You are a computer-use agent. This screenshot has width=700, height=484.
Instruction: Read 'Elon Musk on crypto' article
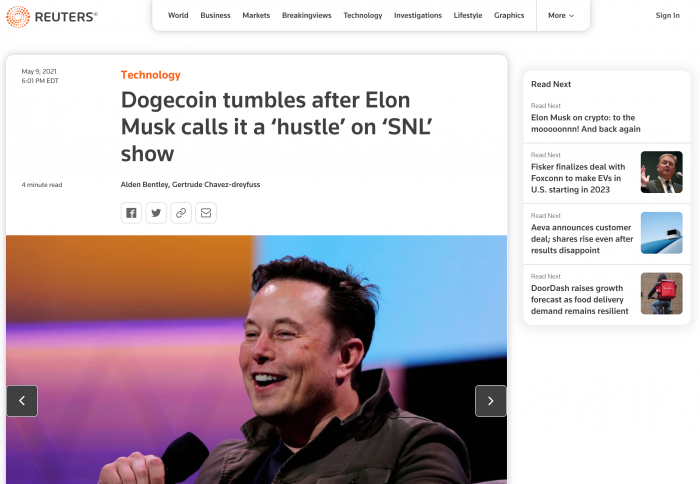coord(586,123)
